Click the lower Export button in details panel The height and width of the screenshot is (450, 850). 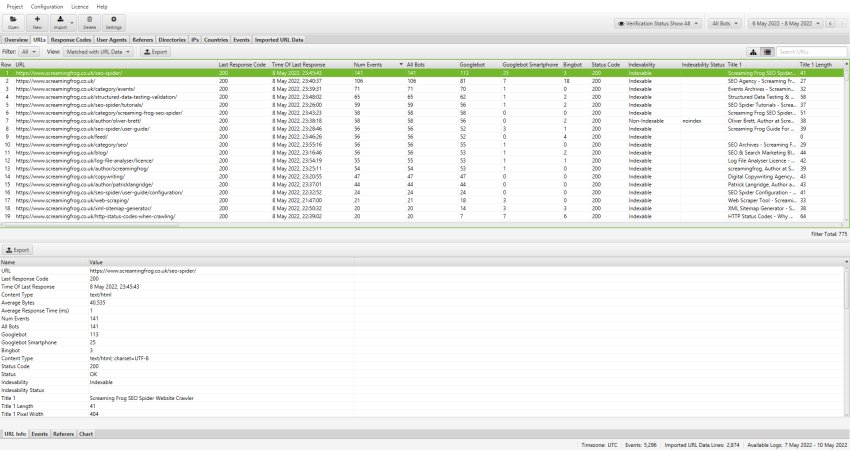coord(17,250)
